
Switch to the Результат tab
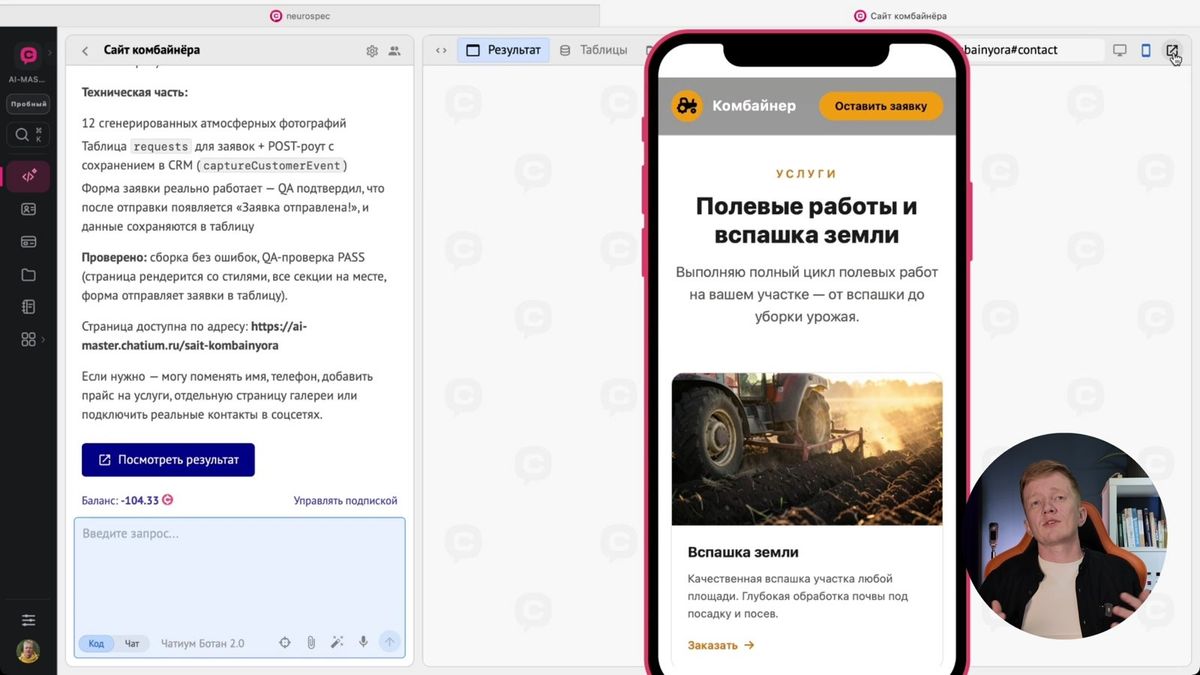point(504,50)
